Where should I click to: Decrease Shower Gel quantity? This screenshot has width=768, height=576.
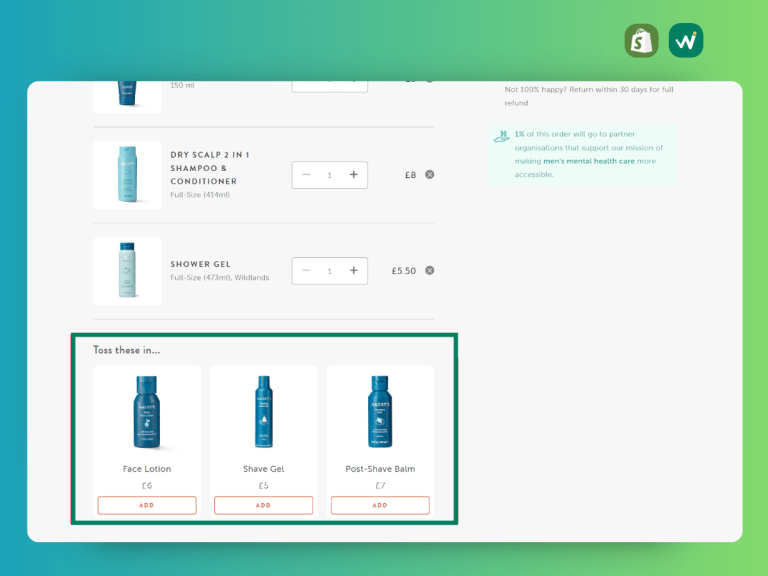[x=306, y=271]
